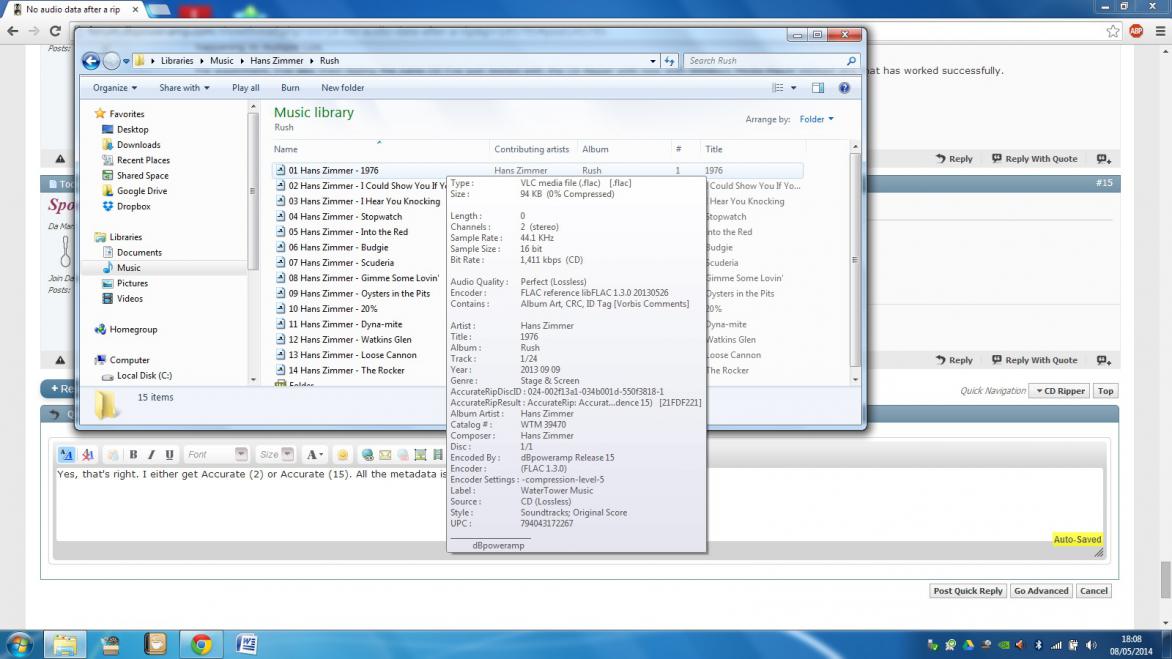Click upper Reply With Quote link
Screen dimensions: 1172x659
point(1034,159)
